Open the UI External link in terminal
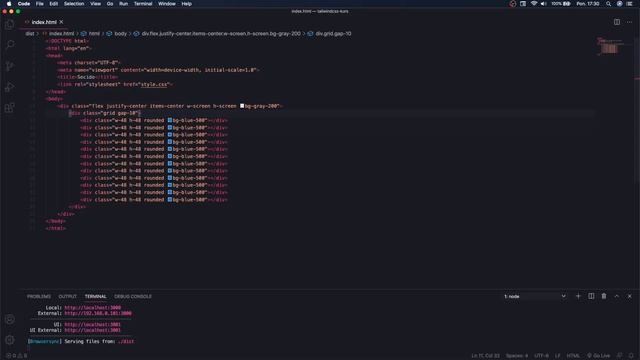This screenshot has width=640, height=360. (x=93, y=330)
